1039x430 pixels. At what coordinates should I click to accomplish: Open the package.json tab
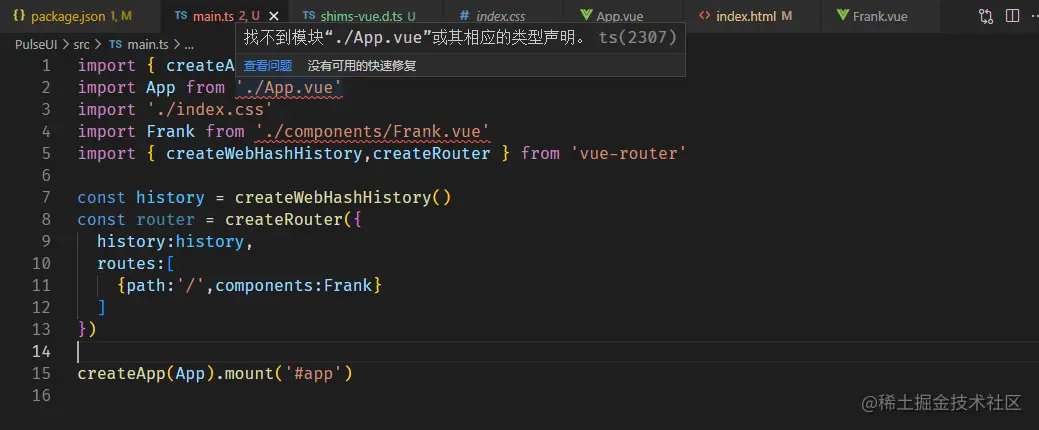tap(80, 16)
